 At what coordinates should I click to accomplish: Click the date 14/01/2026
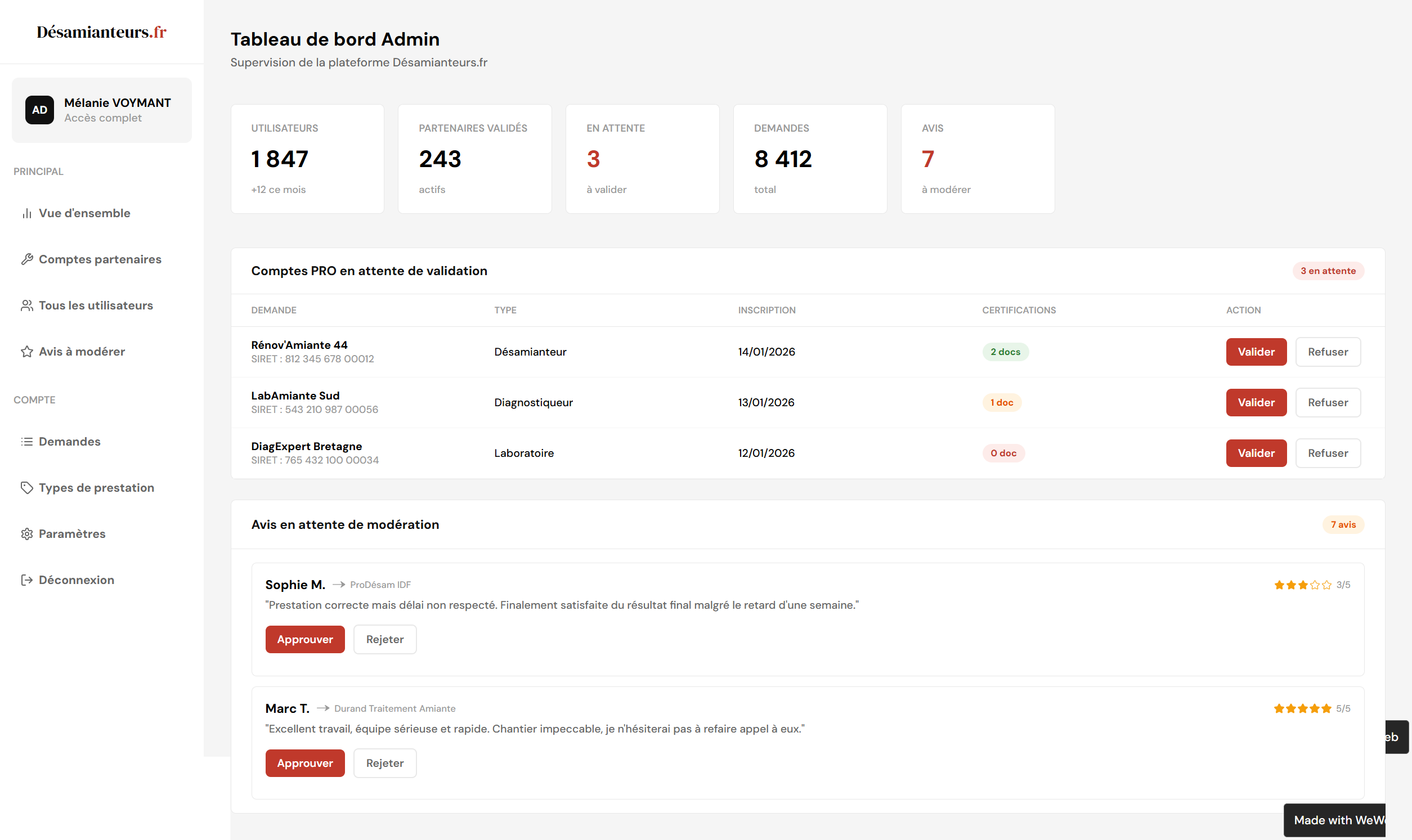pyautogui.click(x=766, y=352)
